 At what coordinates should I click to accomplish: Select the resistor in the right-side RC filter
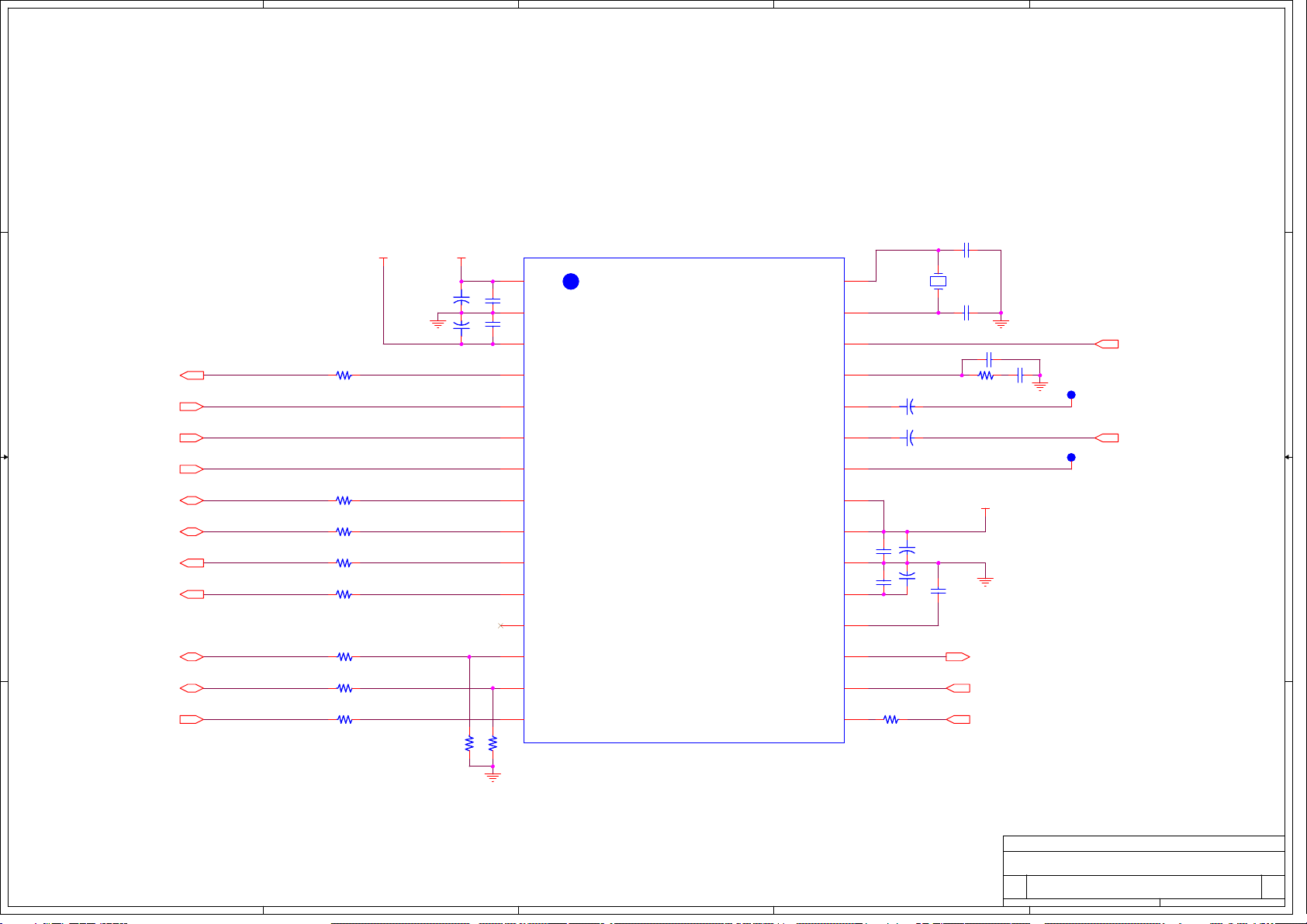[x=986, y=375]
